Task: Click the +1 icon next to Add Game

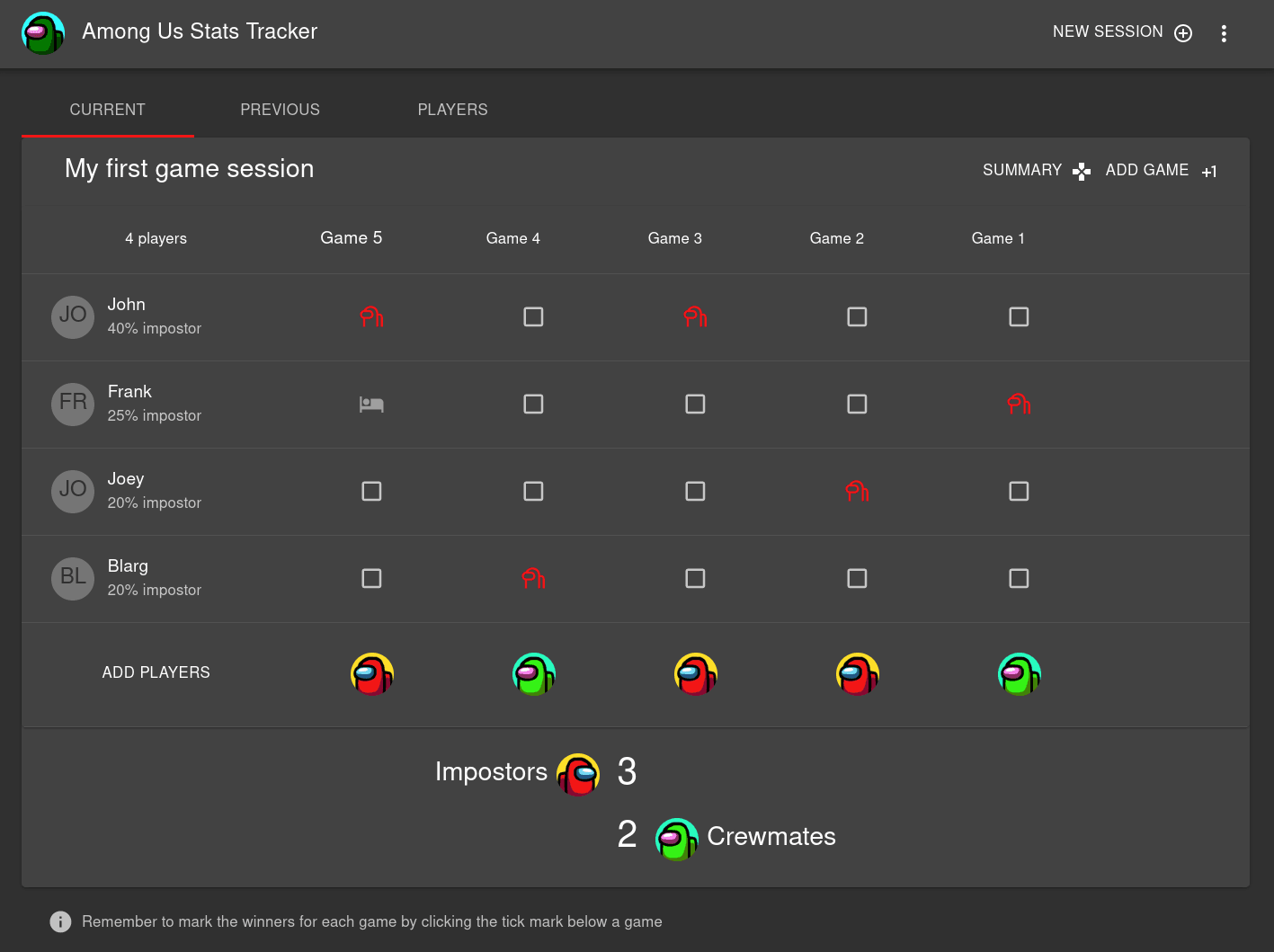Action: pyautogui.click(x=1209, y=172)
